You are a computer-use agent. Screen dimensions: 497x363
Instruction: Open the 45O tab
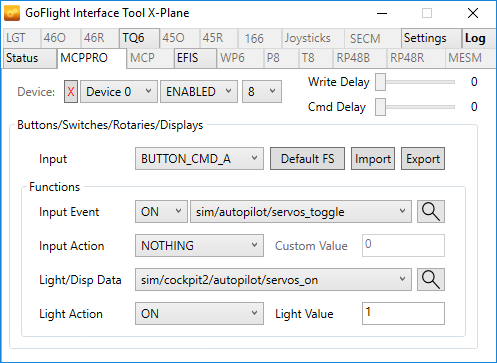coord(180,38)
